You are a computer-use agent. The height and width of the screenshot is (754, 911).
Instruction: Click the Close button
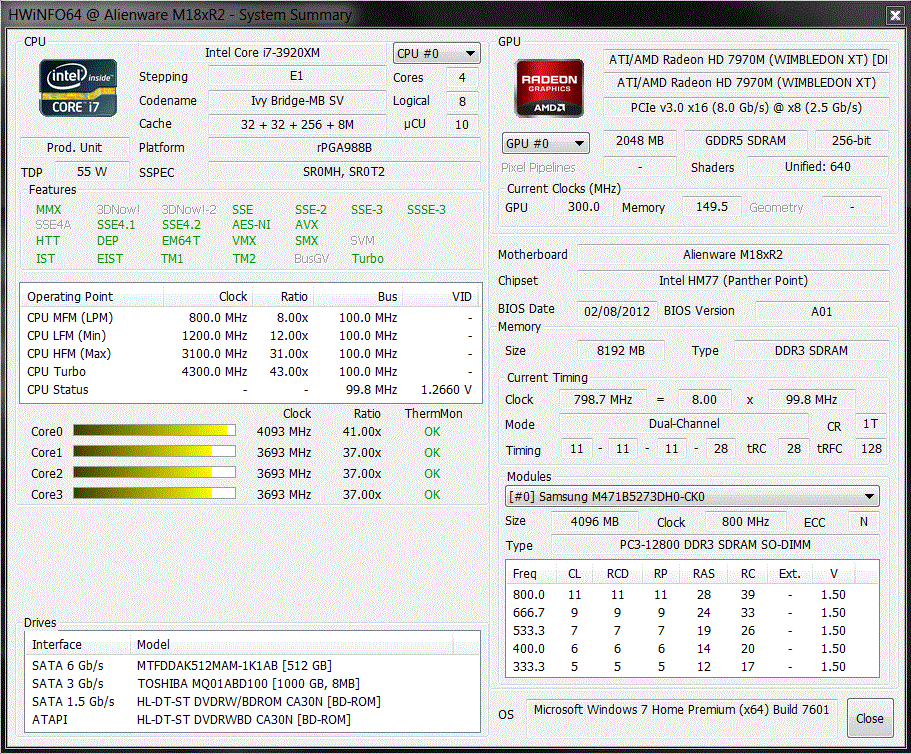[870, 719]
